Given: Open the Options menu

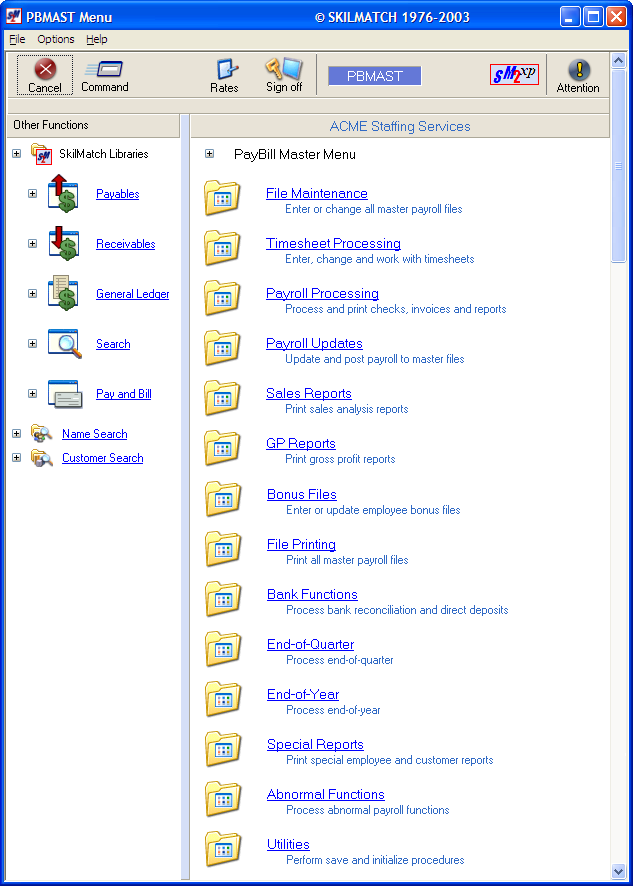Looking at the screenshot, I should pyautogui.click(x=56, y=39).
